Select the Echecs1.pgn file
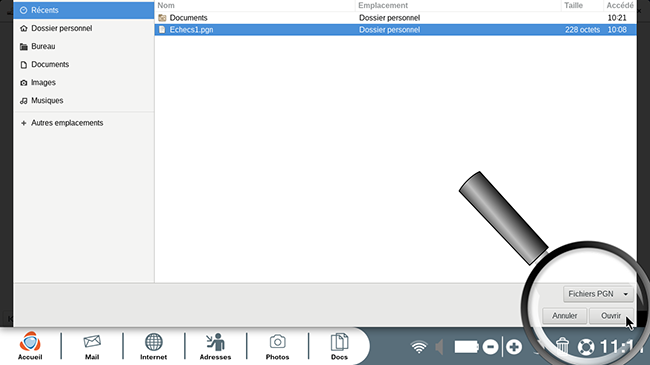Screen dimensions: 650x365 pos(395,29)
